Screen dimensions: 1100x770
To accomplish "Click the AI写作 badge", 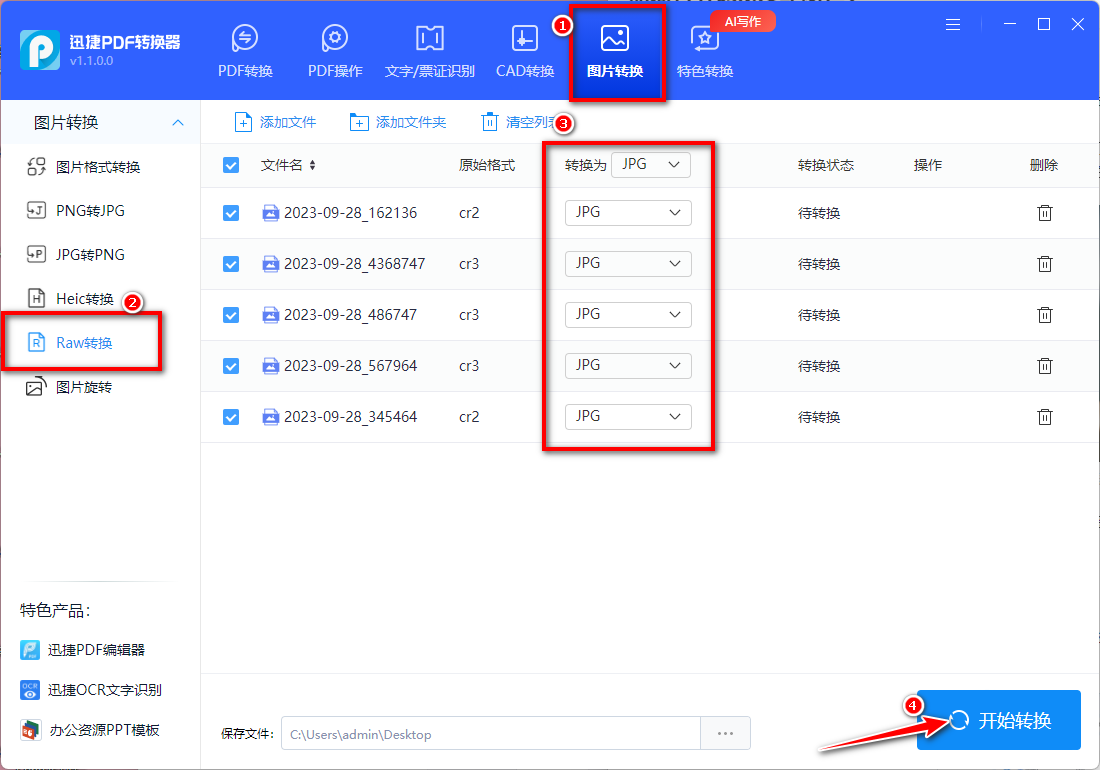I will coord(742,22).
